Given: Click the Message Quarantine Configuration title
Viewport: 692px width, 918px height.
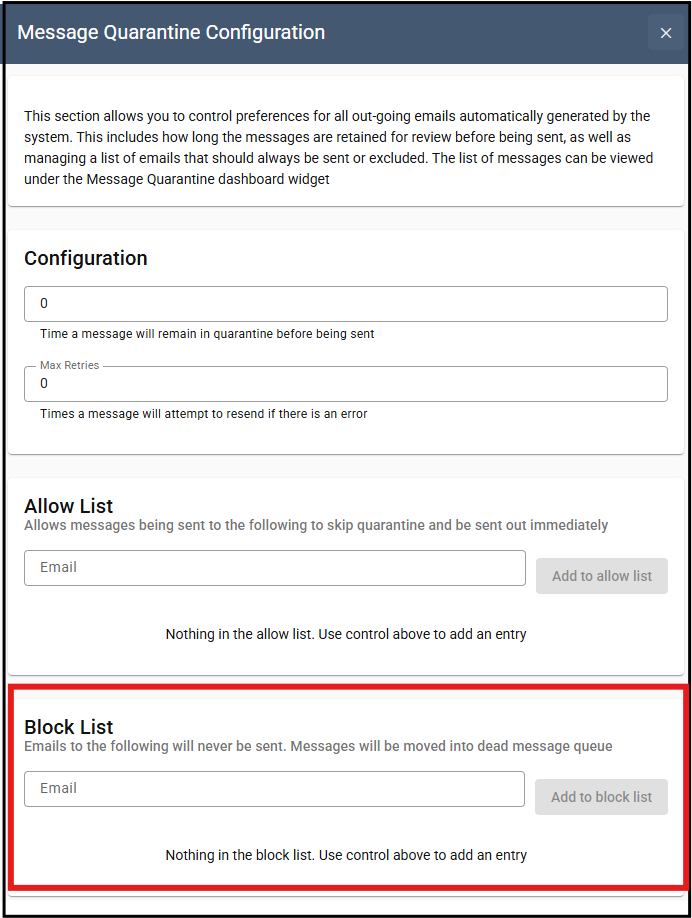Looking at the screenshot, I should (x=171, y=32).
